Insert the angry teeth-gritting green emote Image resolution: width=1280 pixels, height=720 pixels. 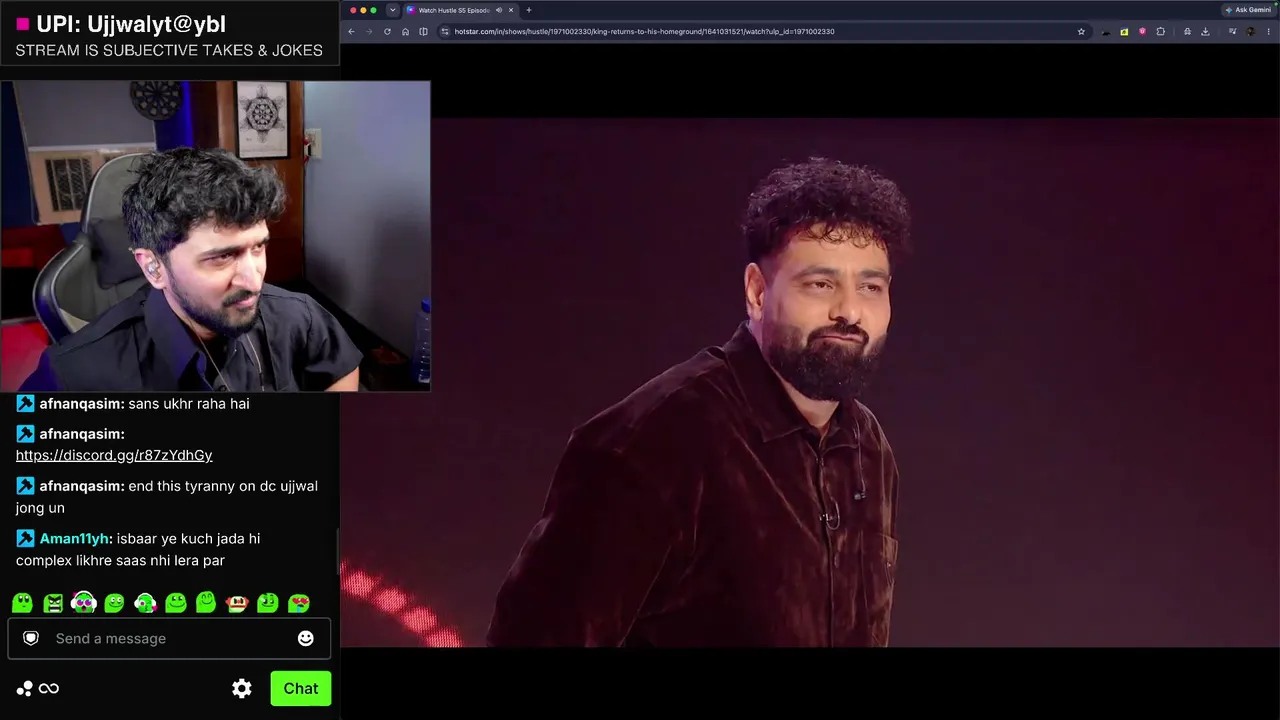click(x=53, y=603)
